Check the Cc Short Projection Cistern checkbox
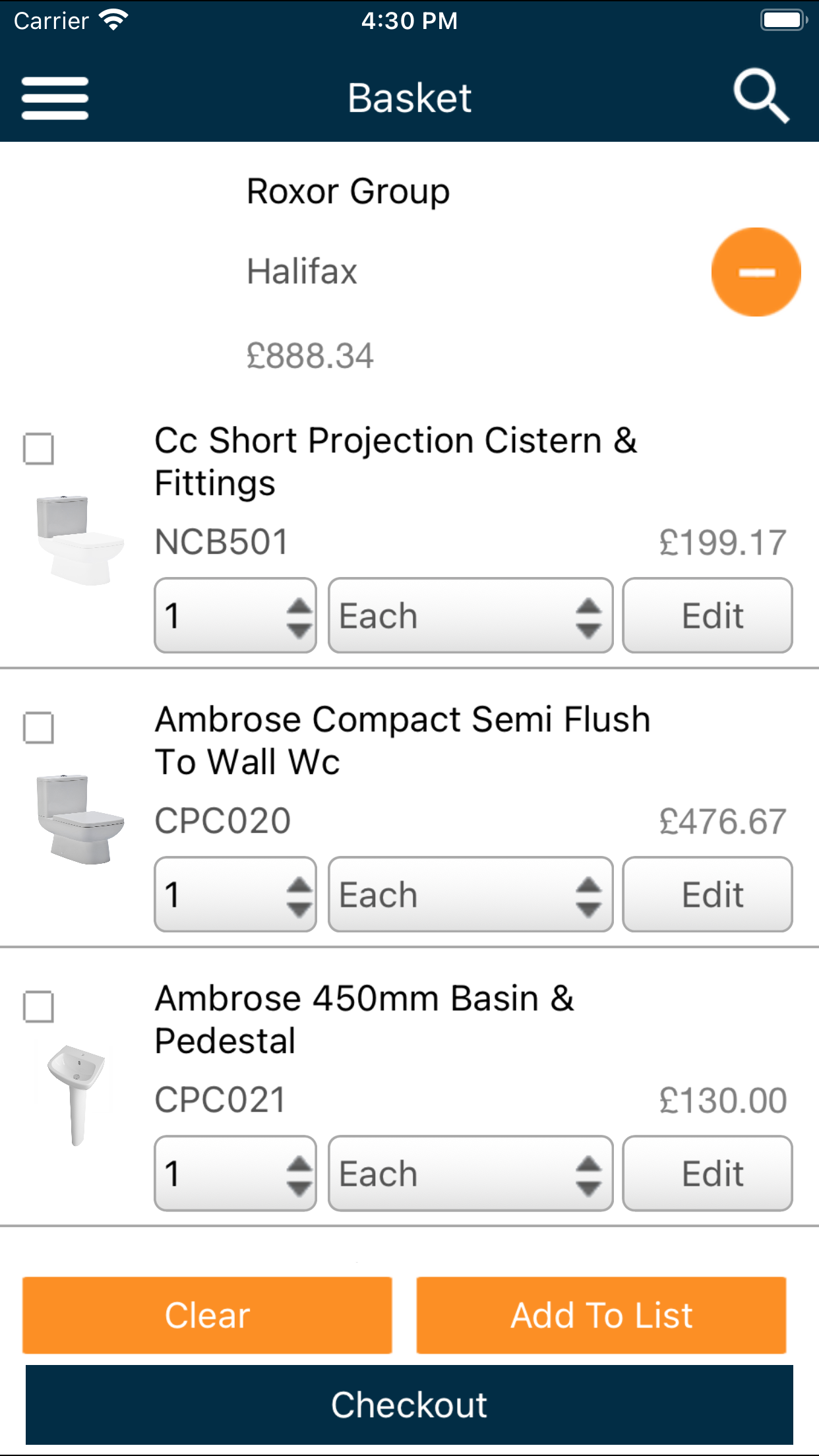This screenshot has width=819, height=1456. [x=38, y=449]
